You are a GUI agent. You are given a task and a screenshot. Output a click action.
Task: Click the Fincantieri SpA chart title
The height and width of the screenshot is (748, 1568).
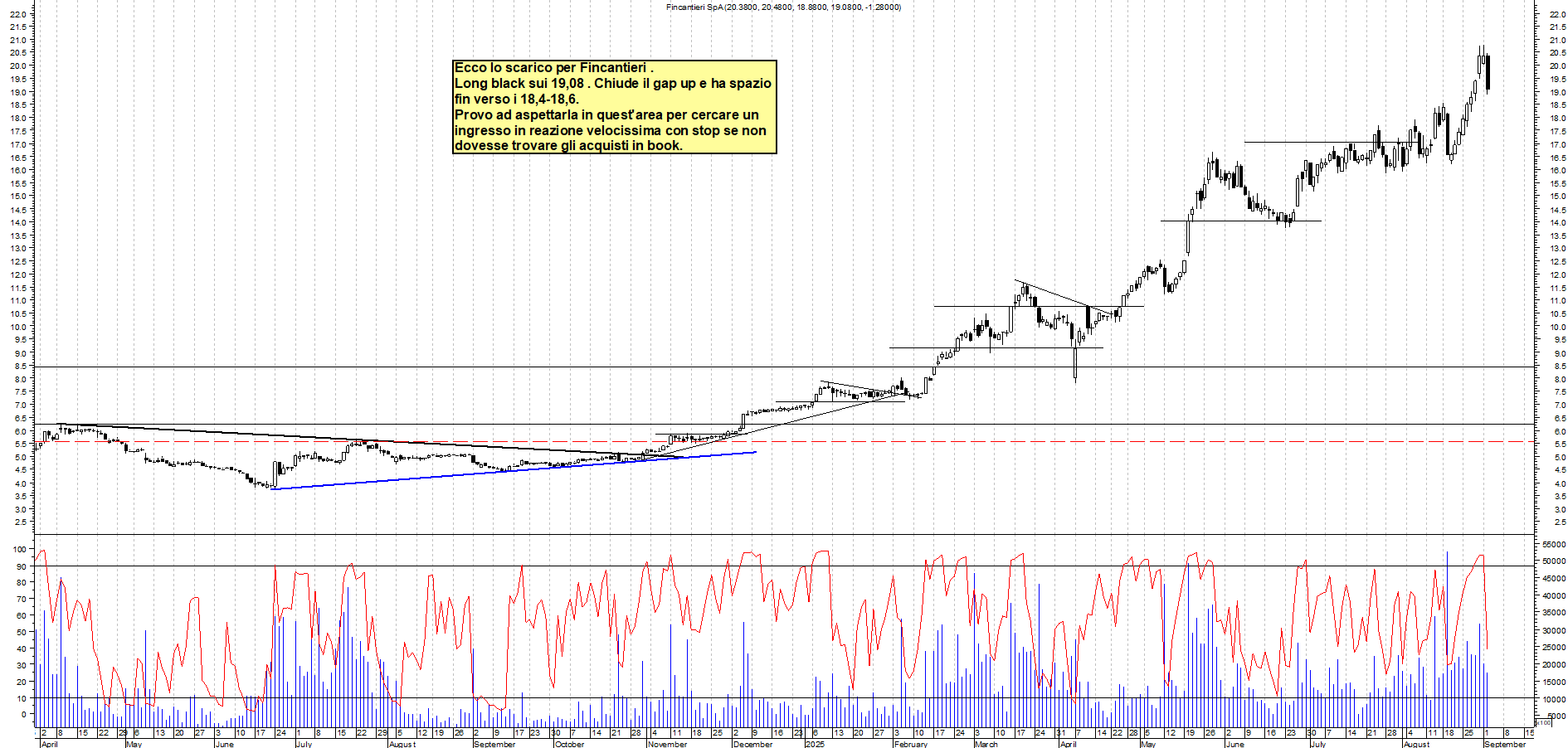coord(783,7)
